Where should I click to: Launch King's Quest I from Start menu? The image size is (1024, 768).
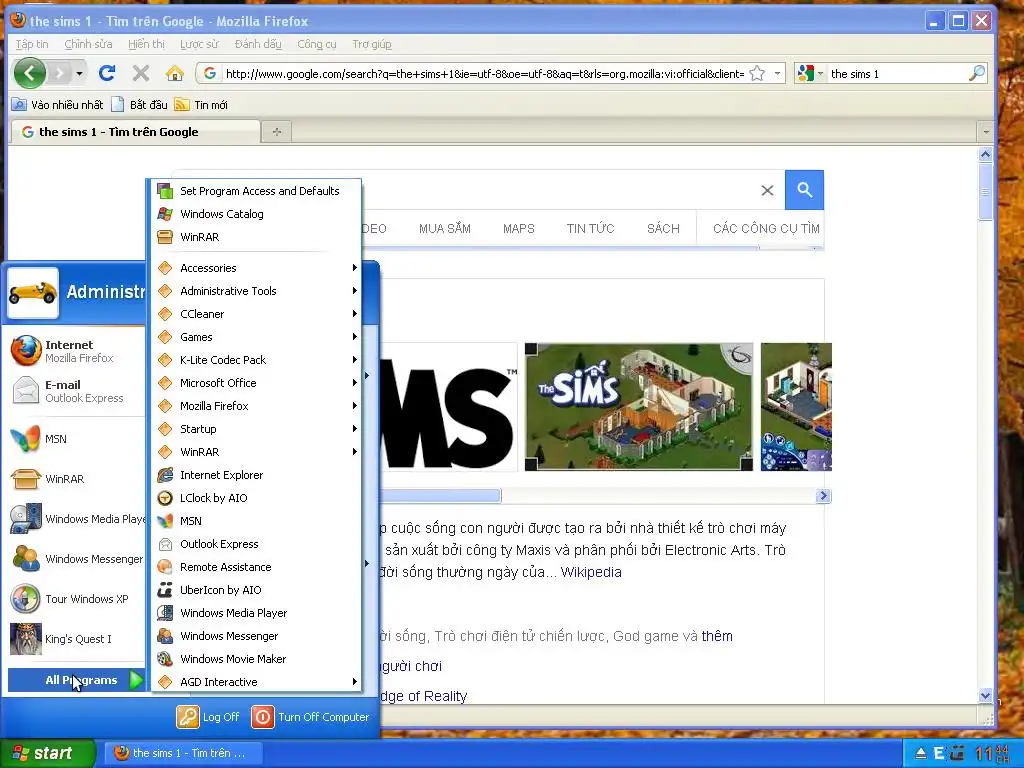click(76, 639)
